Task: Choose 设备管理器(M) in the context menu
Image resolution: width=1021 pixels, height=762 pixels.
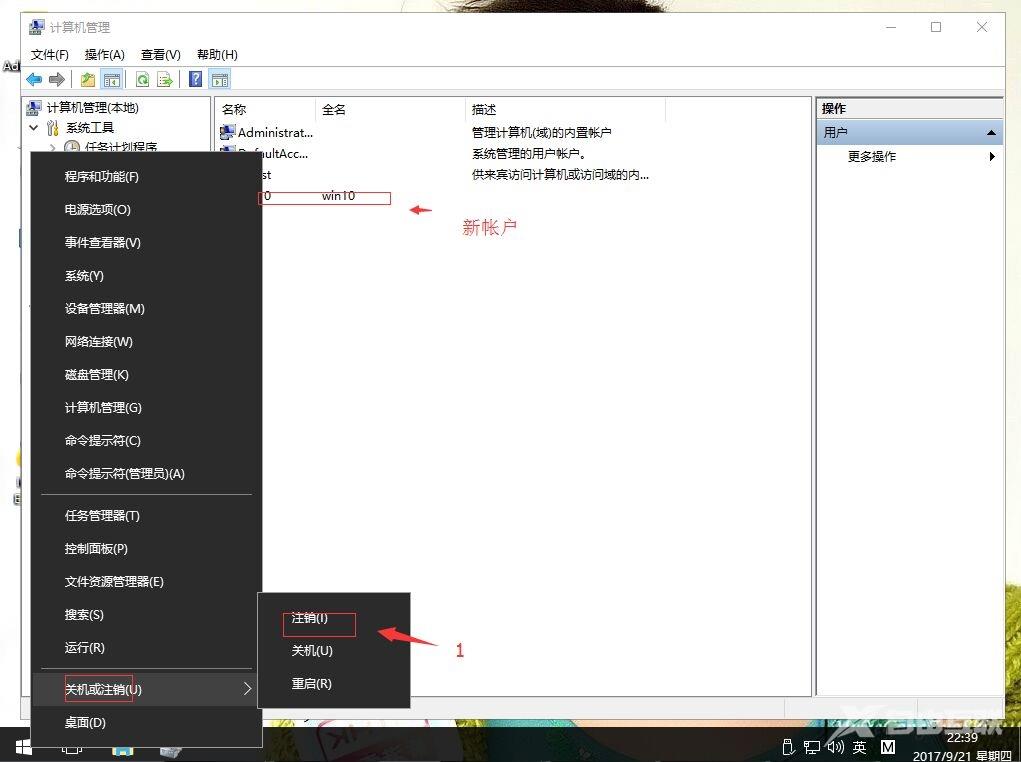Action: click(x=105, y=309)
